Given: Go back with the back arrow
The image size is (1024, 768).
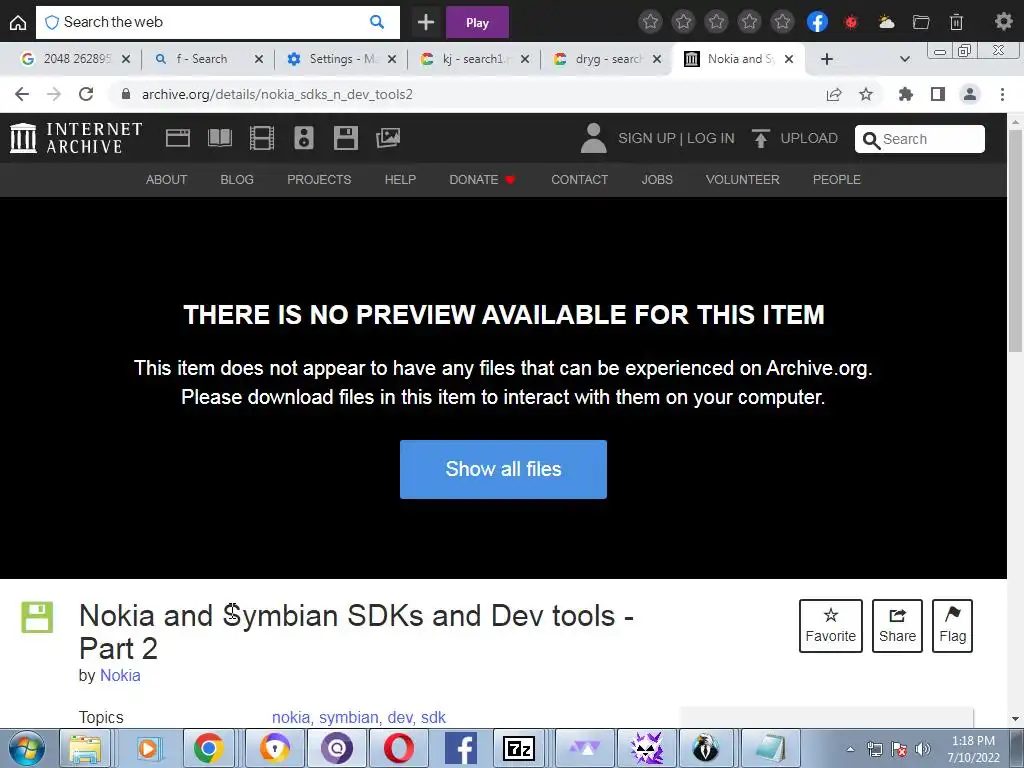Looking at the screenshot, I should pos(22,94).
